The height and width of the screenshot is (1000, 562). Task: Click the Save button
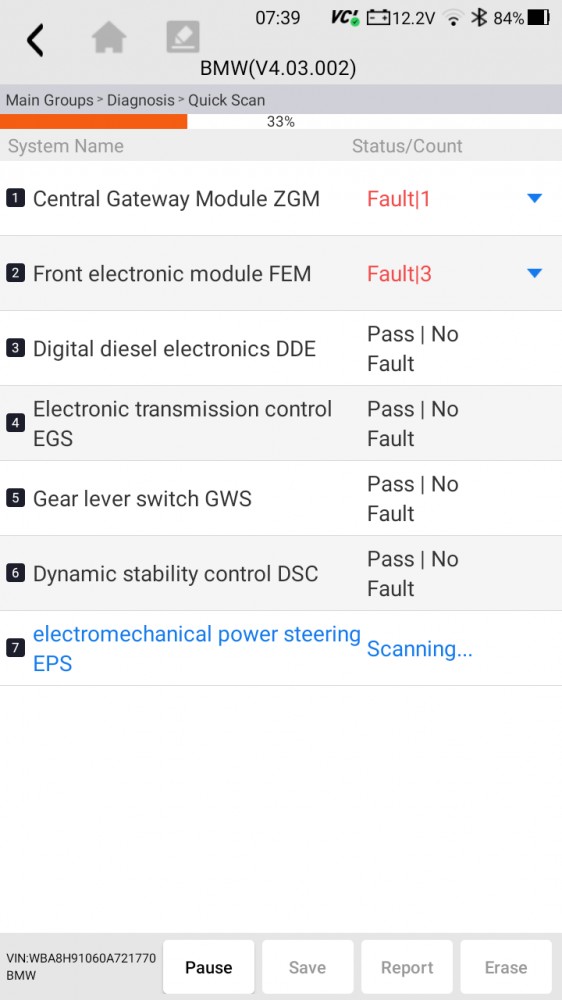pyautogui.click(x=307, y=967)
